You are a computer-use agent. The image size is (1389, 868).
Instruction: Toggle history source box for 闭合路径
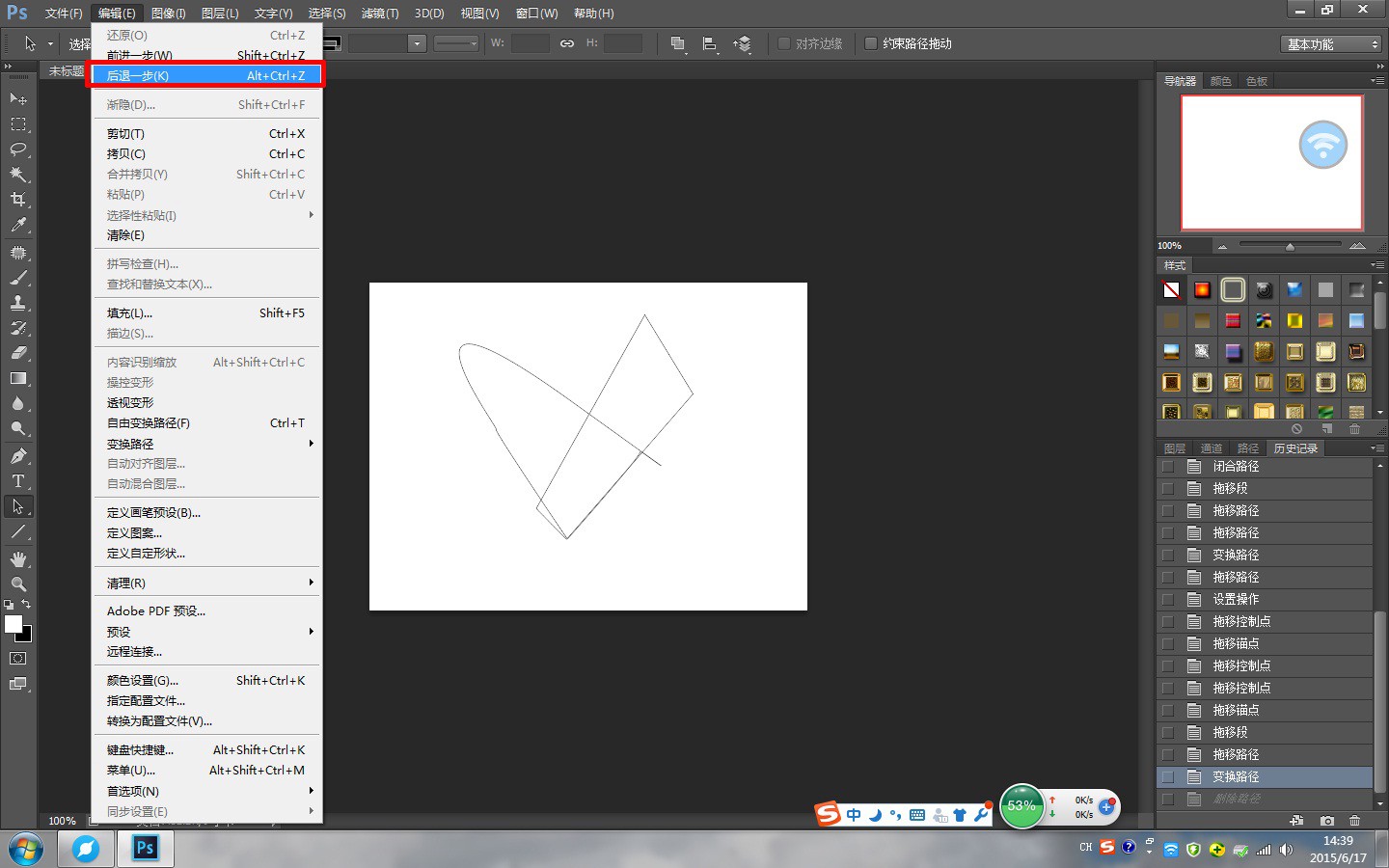1168,467
